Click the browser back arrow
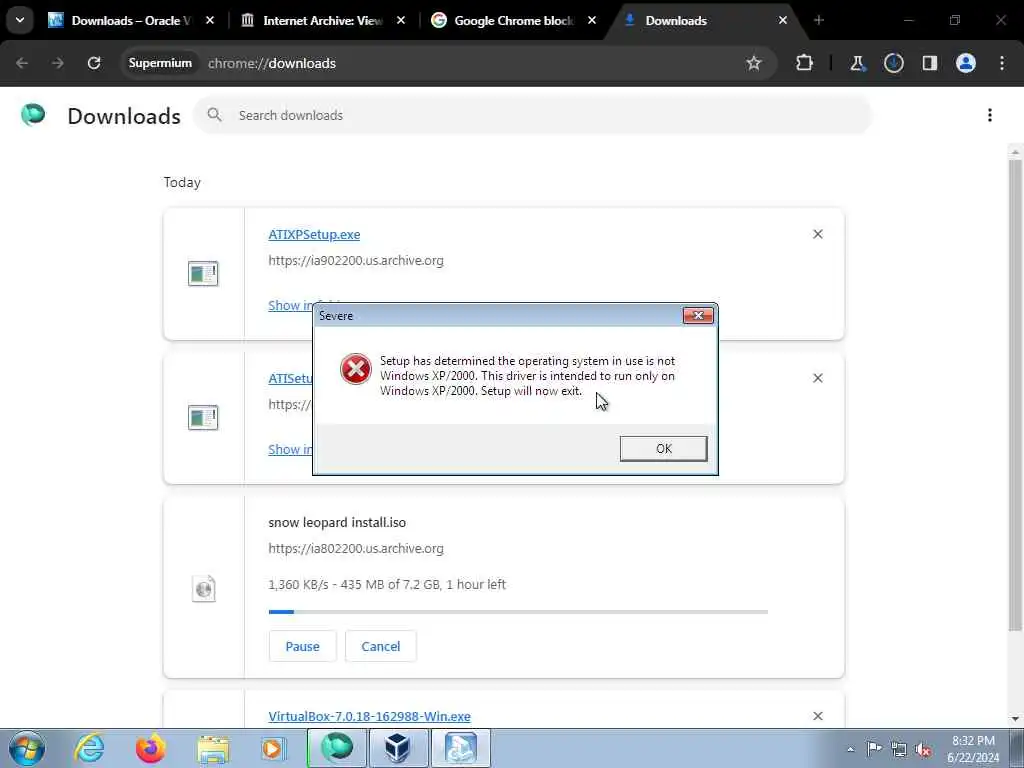Screen dimensions: 1024x768 (x=22, y=63)
